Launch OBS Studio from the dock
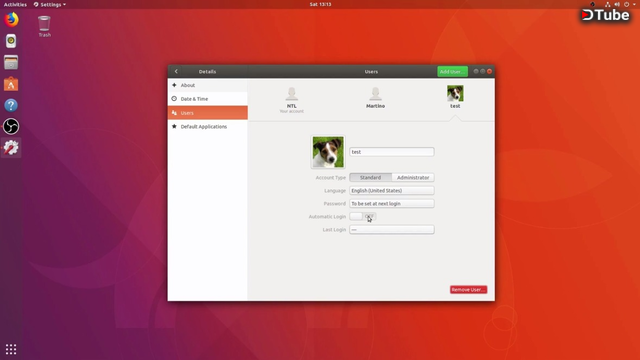Image resolution: width=640 pixels, height=360 pixels. [x=11, y=127]
